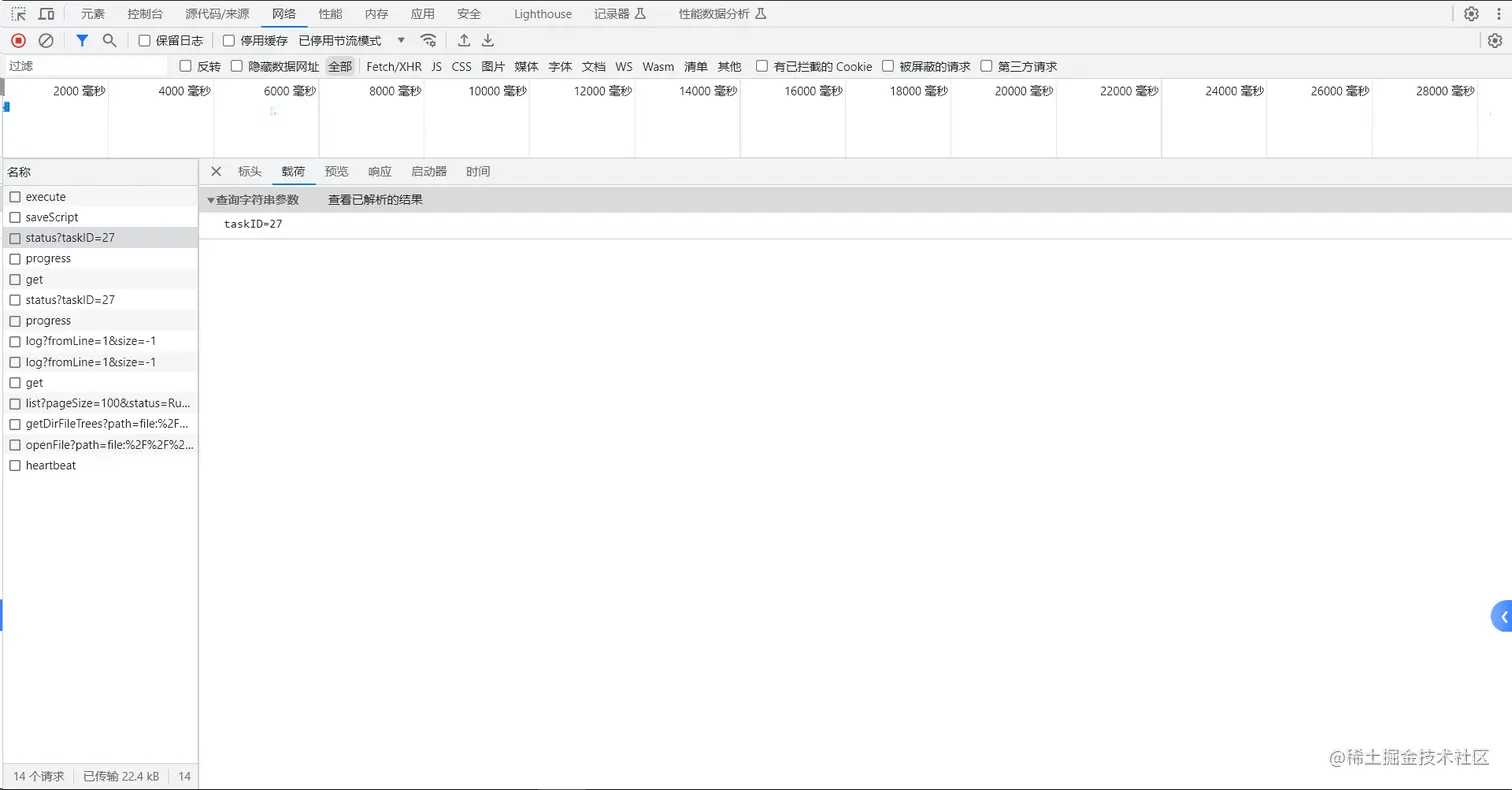Toggle the device toolbar icon
This screenshot has width=1512, height=790.
click(x=46, y=14)
